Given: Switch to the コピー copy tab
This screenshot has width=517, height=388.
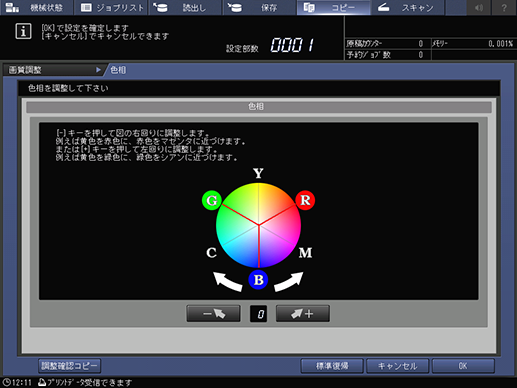Looking at the screenshot, I should pyautogui.click(x=333, y=7).
